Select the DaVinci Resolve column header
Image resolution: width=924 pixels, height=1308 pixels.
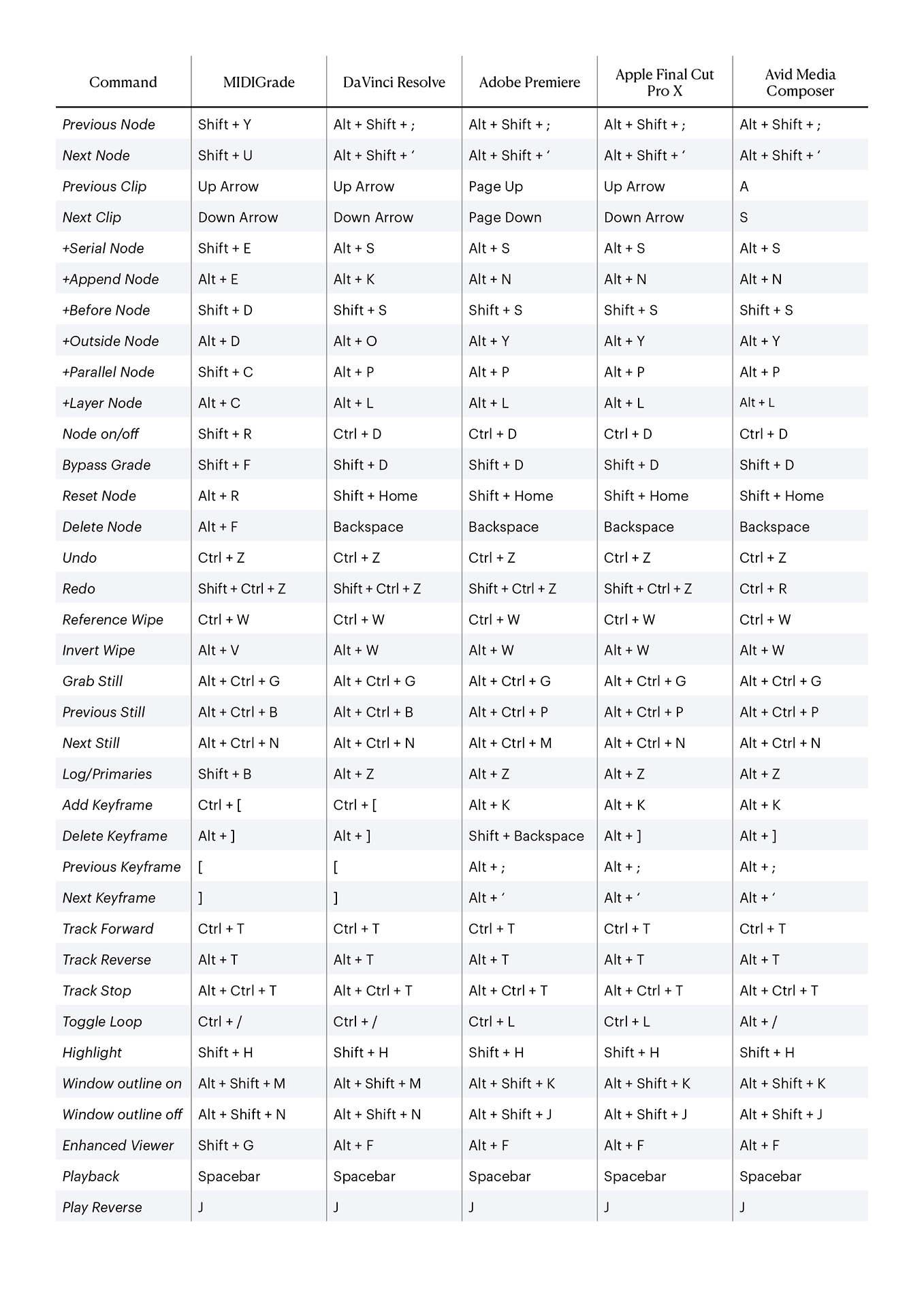(x=394, y=82)
